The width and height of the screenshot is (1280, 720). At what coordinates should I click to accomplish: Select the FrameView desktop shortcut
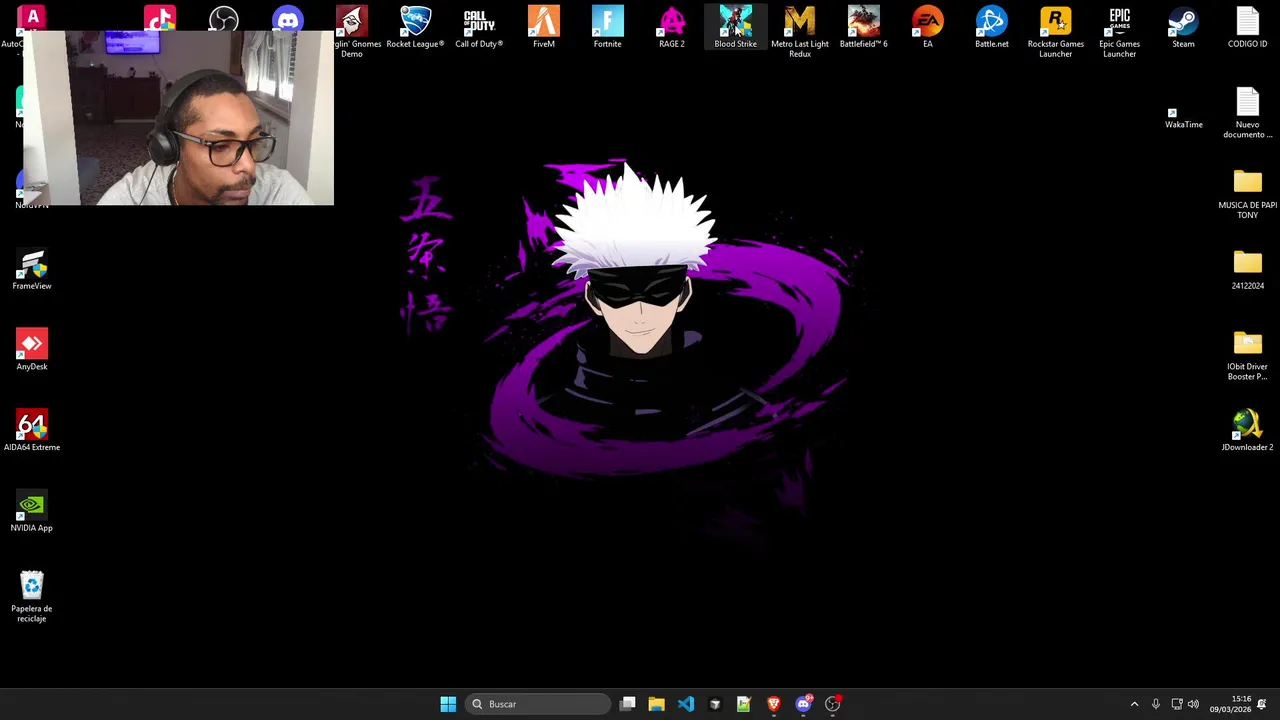32,270
